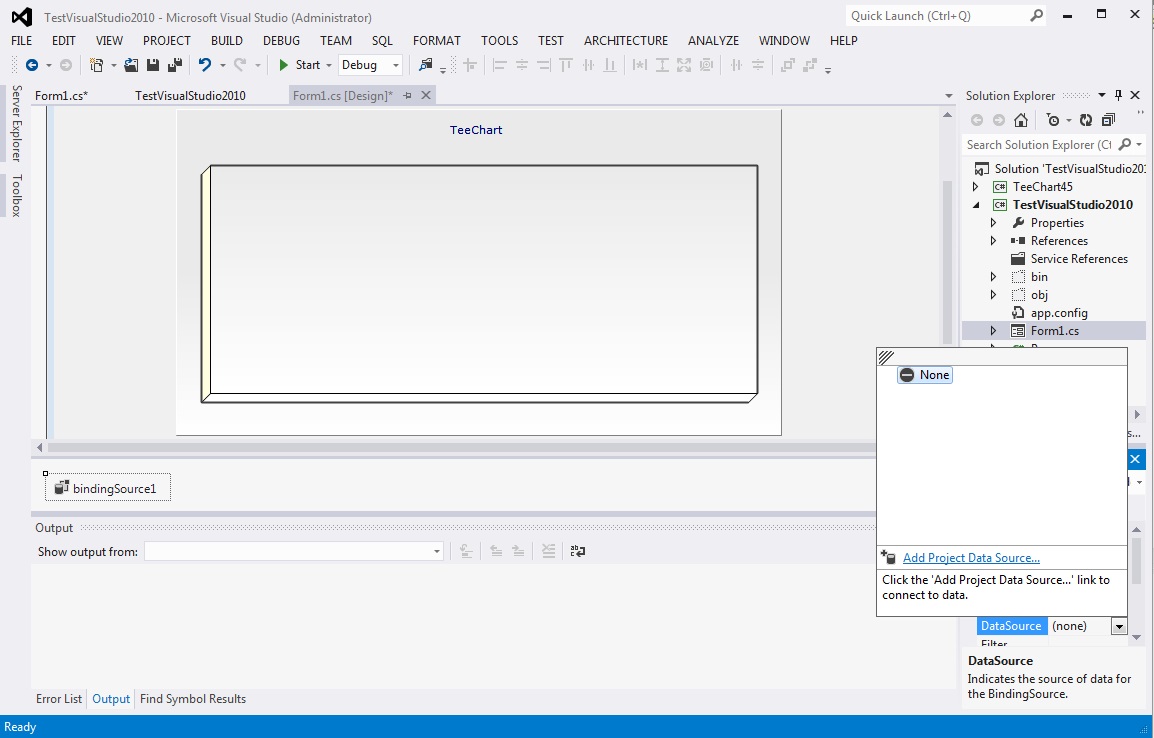Expand the References node
Viewport: 1154px width, 738px height.
(x=994, y=241)
